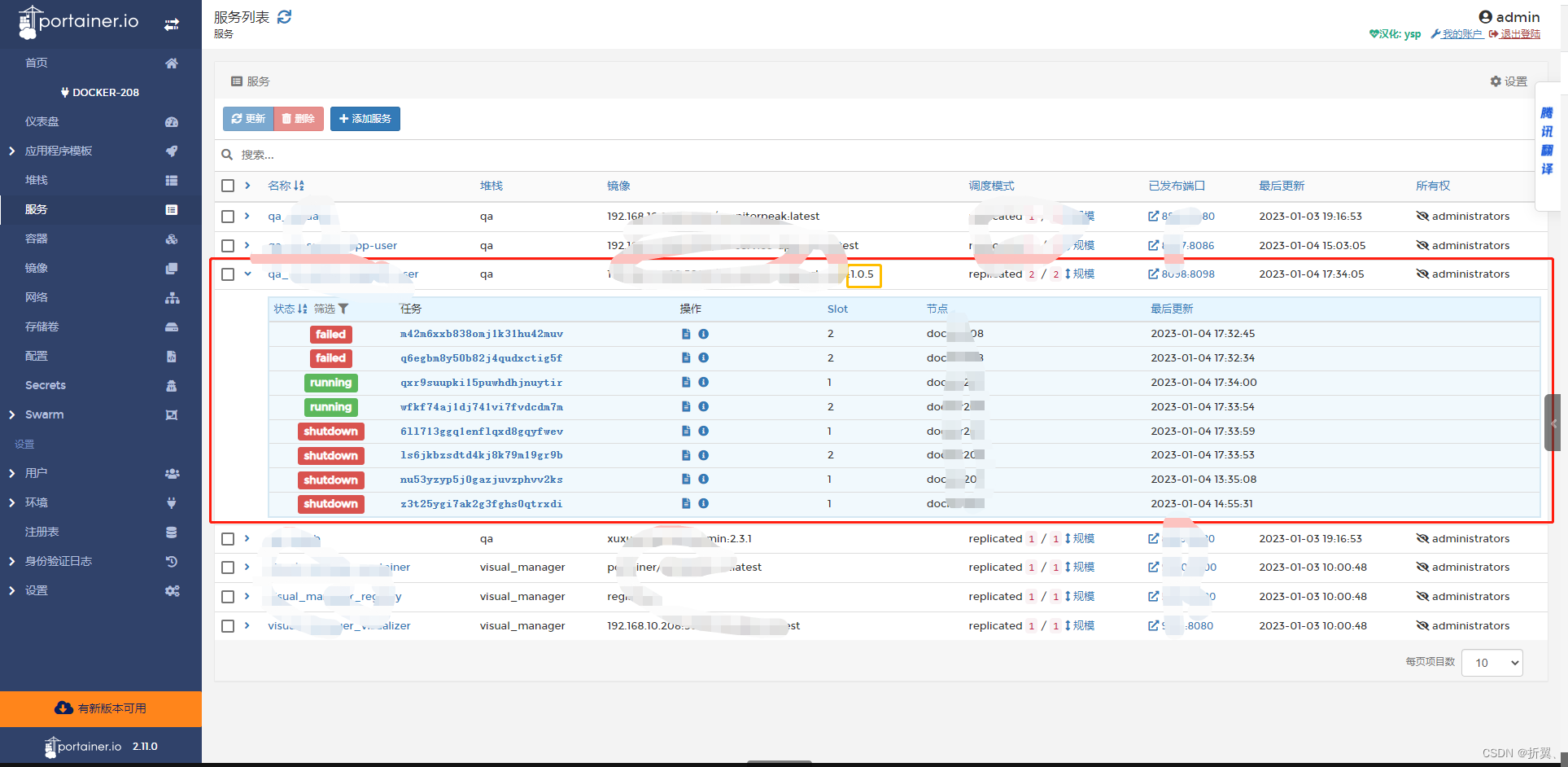Click the refresh icon next to 服务列表

point(284,17)
